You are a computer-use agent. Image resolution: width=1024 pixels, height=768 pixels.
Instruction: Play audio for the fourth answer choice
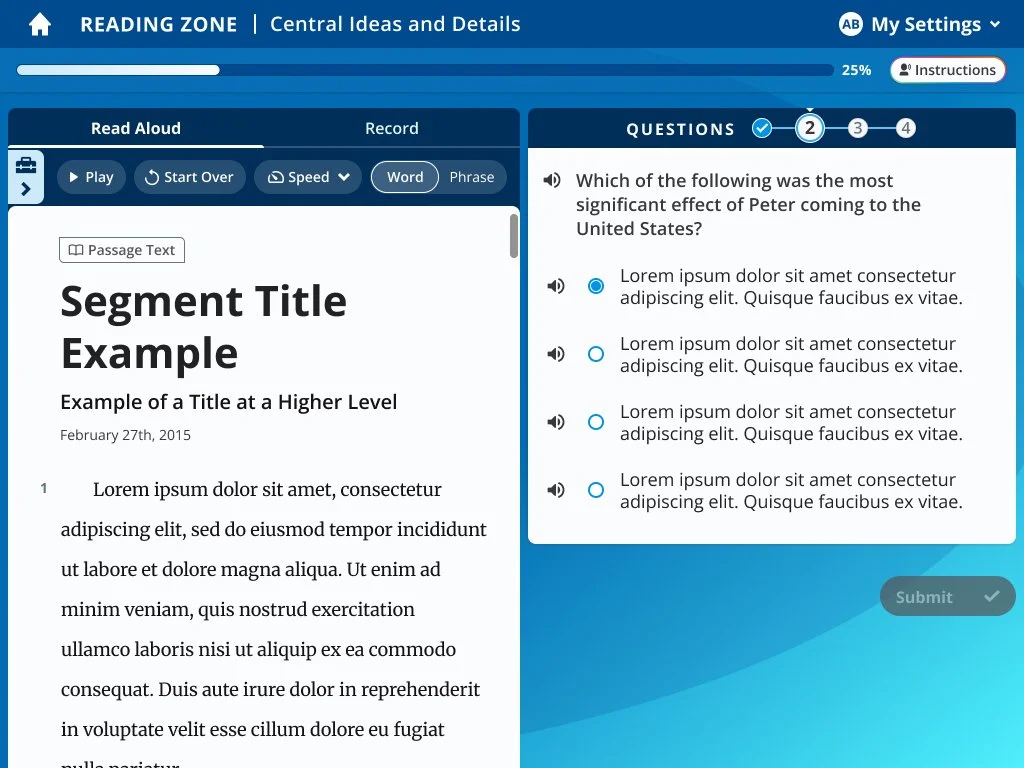[x=556, y=490]
